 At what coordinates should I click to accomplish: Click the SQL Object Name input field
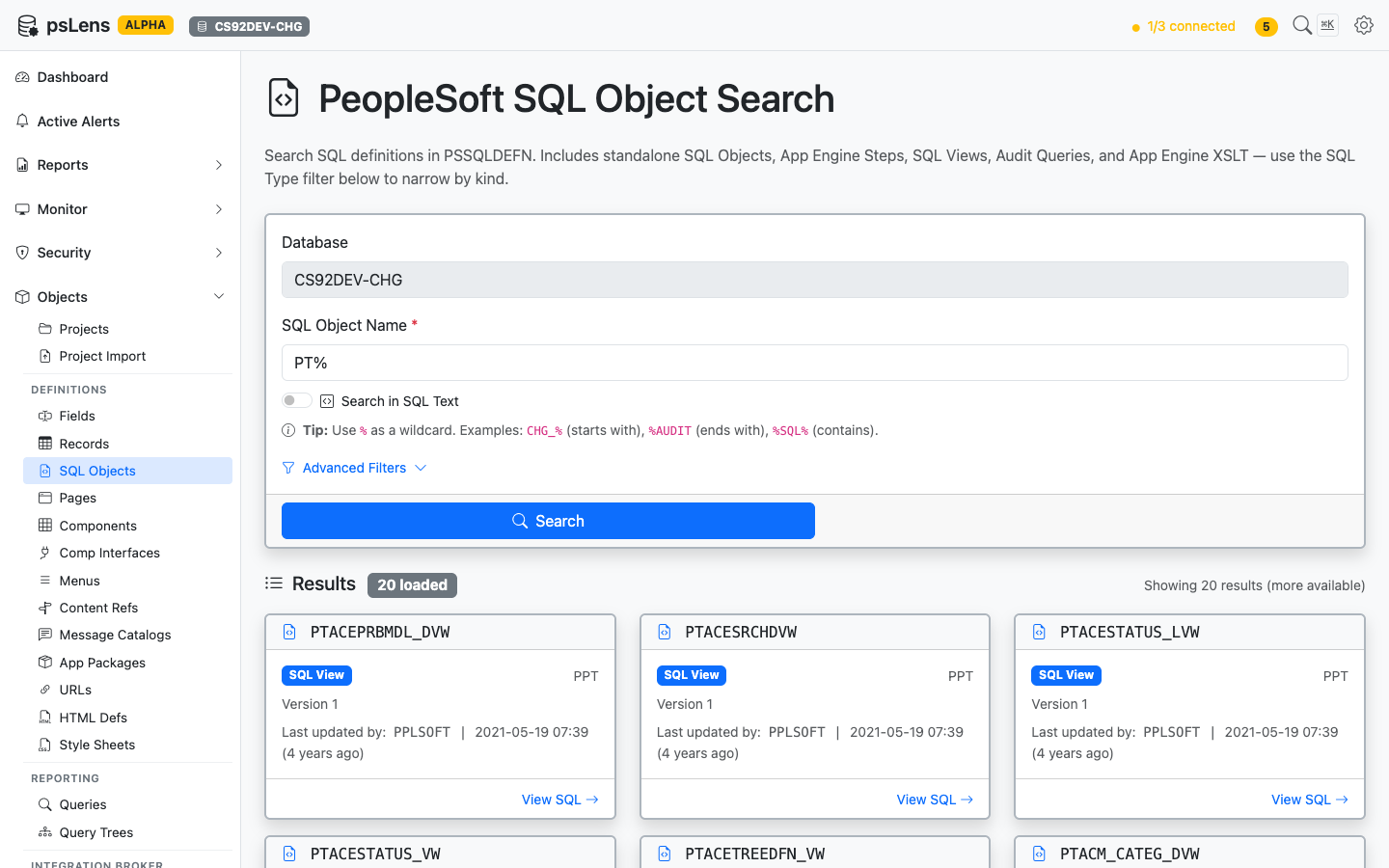pos(815,363)
